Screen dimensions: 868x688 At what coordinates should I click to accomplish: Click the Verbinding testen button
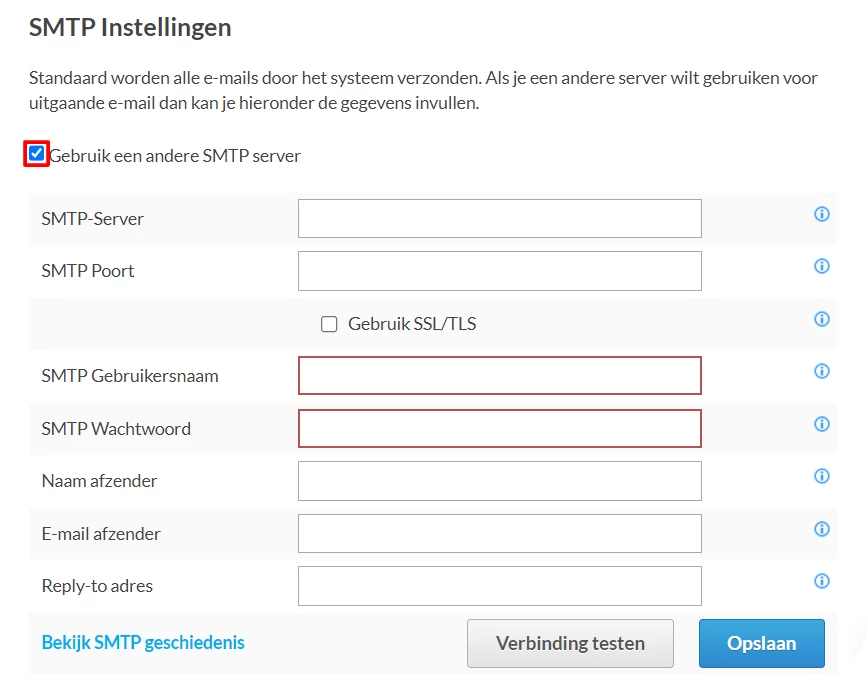(x=570, y=643)
